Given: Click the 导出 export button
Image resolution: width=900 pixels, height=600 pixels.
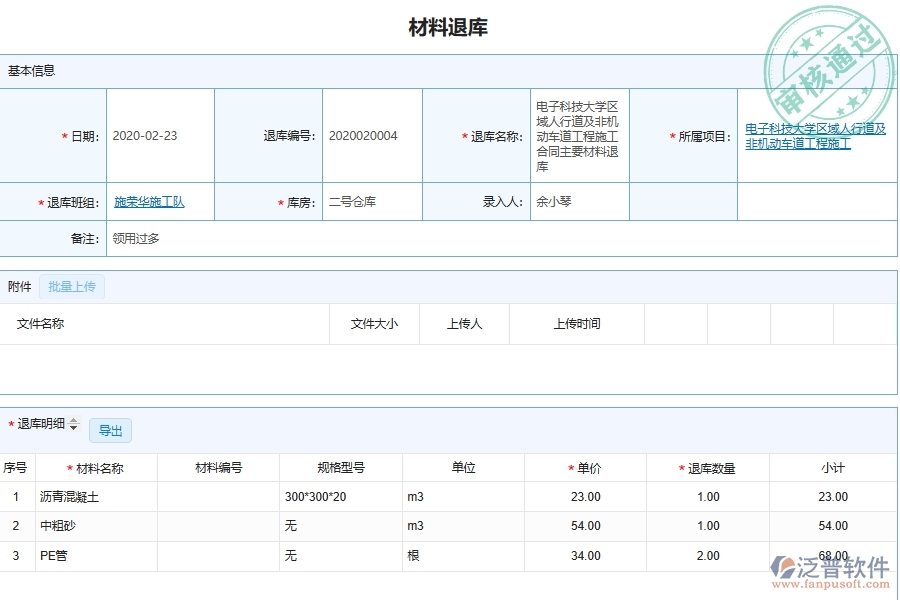Looking at the screenshot, I should (110, 430).
